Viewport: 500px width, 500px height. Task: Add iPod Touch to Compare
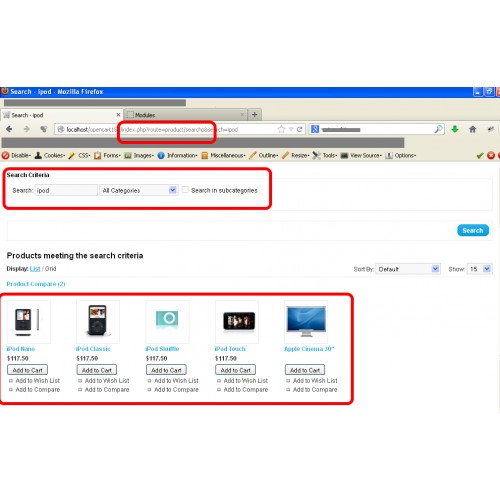coord(246,390)
